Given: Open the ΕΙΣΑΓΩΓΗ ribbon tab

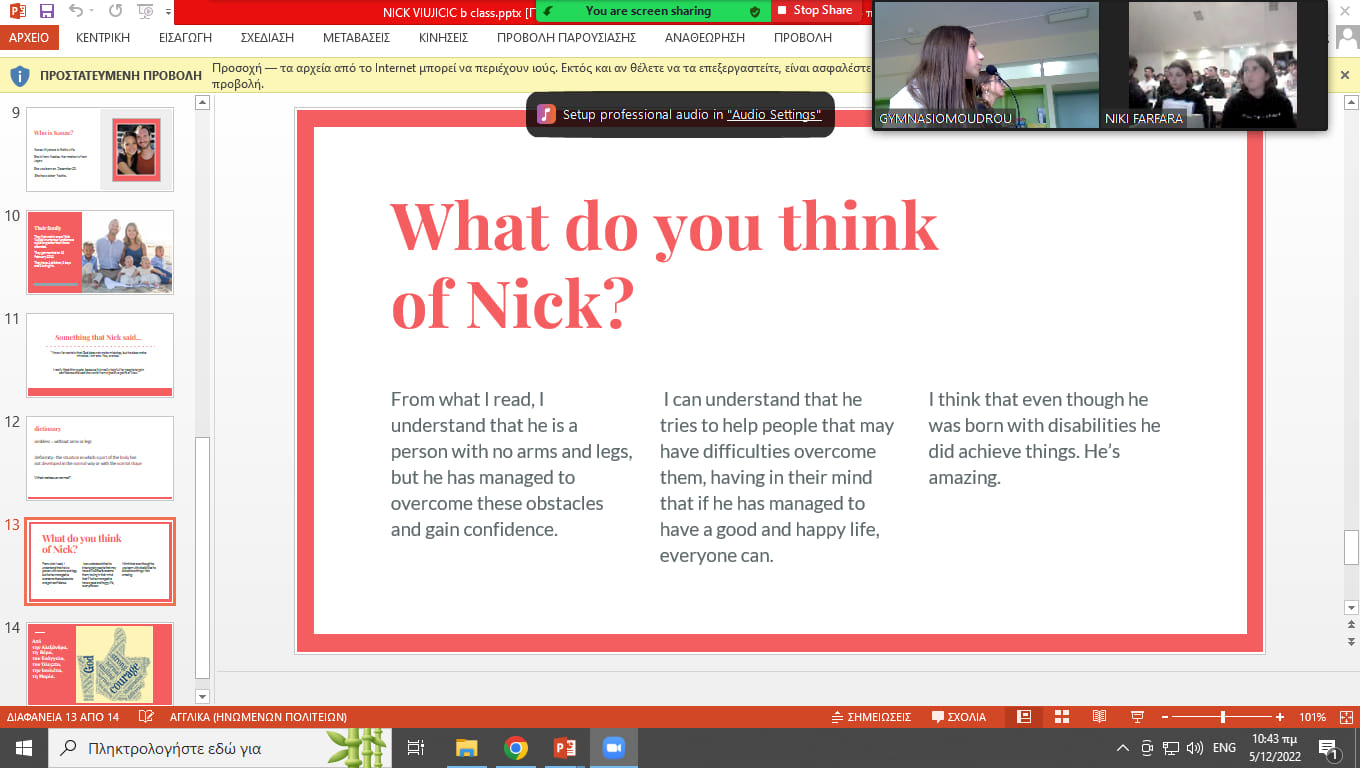Looking at the screenshot, I should pos(185,37).
